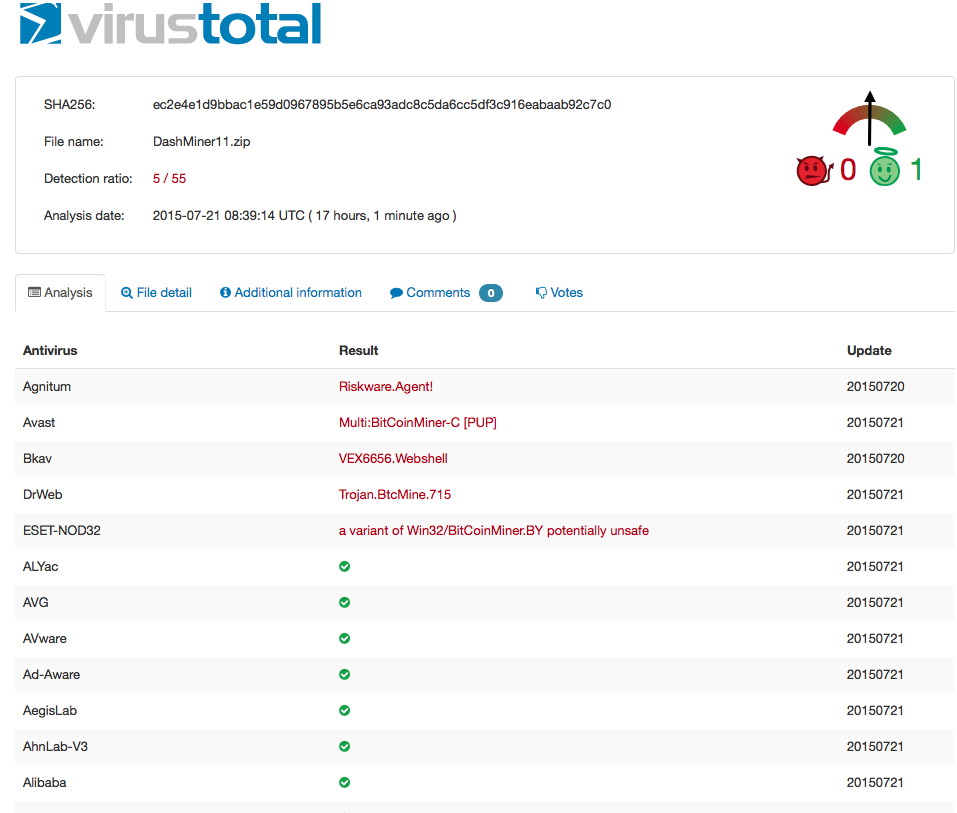
Task: Click the Analysis tab list icon
Action: coord(34,292)
